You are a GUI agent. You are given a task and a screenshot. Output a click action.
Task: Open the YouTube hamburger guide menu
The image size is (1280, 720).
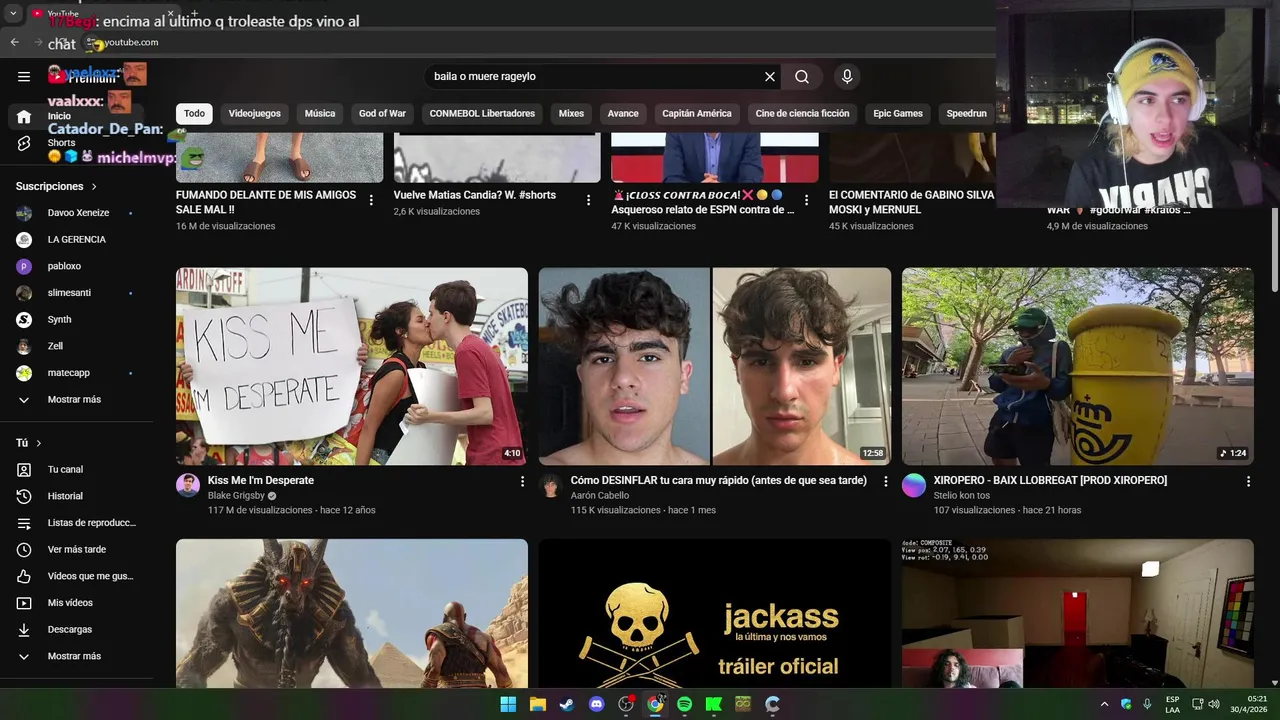tap(24, 76)
